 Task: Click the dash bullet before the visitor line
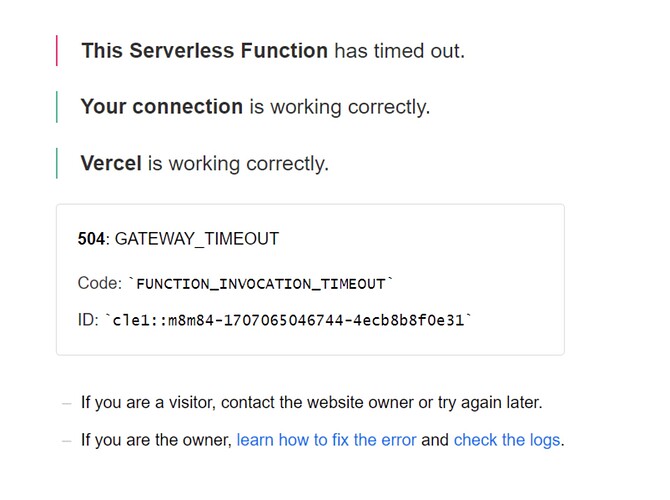coord(67,402)
